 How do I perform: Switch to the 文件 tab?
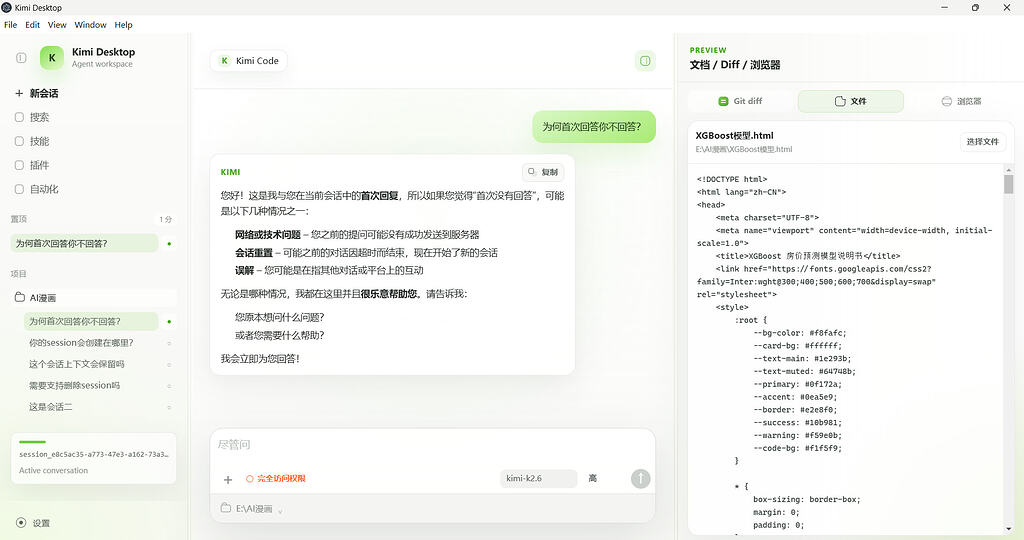pyautogui.click(x=850, y=101)
